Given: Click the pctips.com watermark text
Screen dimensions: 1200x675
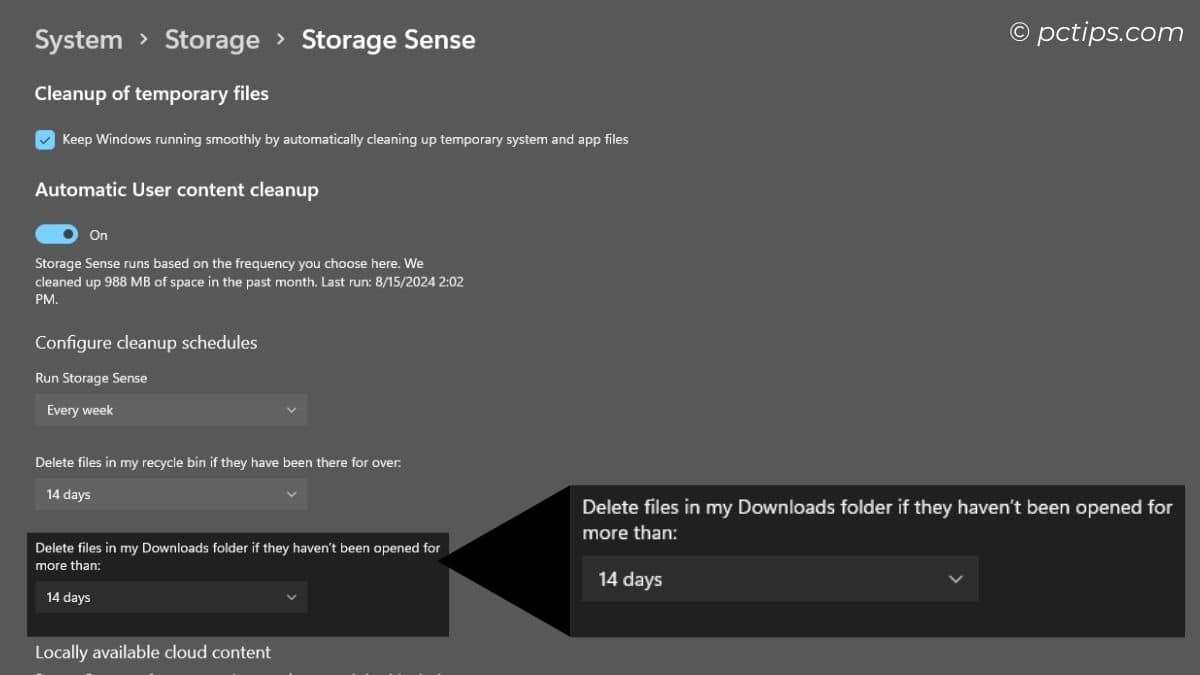Looking at the screenshot, I should [1098, 31].
